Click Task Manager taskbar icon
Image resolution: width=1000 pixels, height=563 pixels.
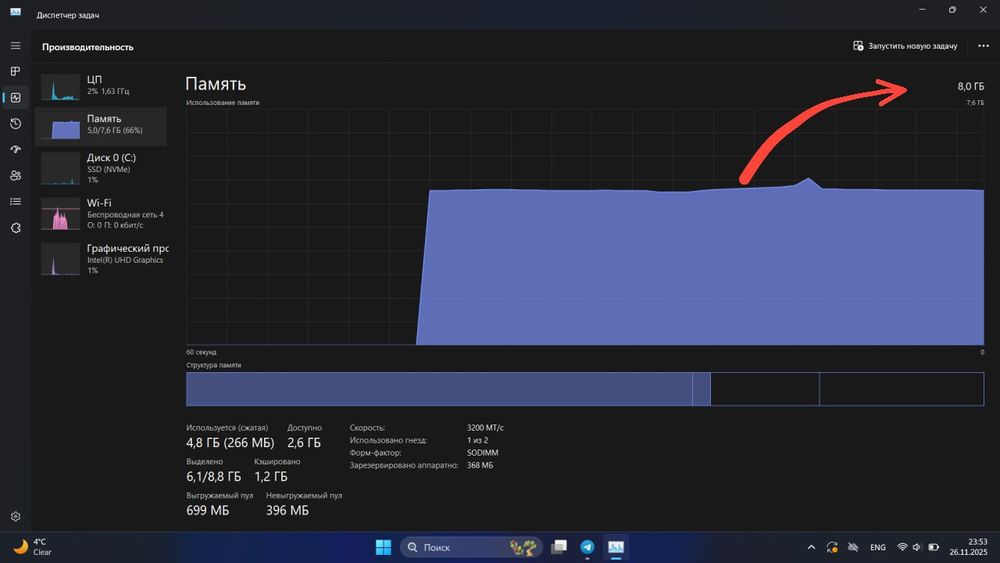tap(615, 547)
